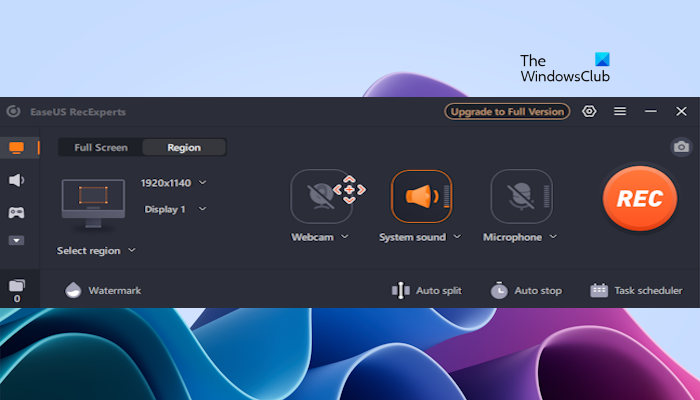Toggle the Webcam on
Image resolution: width=700 pixels, height=400 pixels.
pyautogui.click(x=321, y=196)
